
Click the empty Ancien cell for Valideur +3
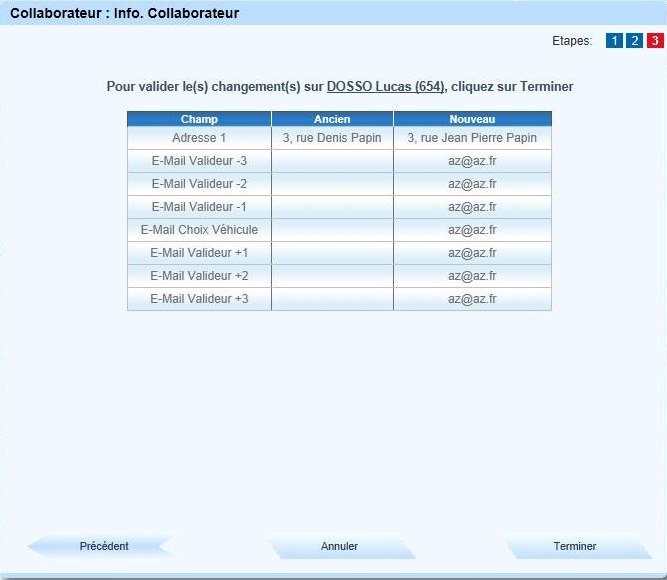(x=332, y=299)
